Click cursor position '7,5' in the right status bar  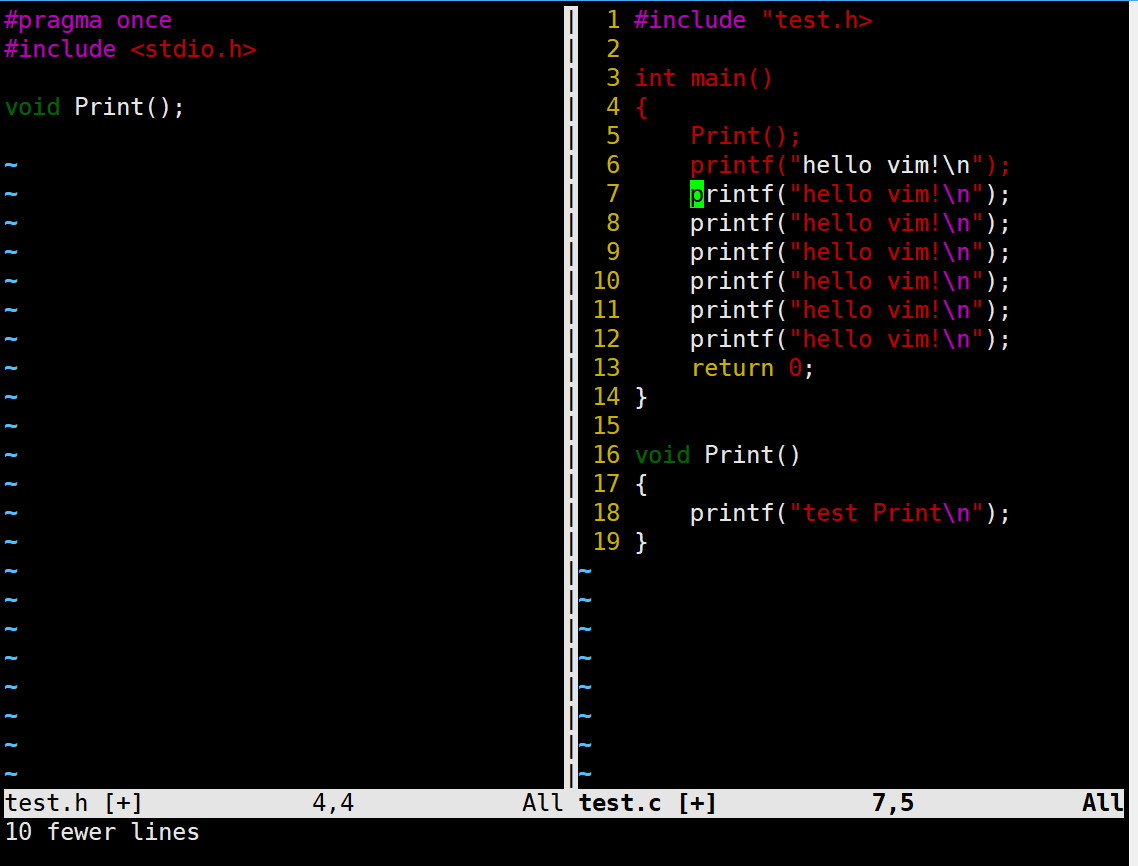[893, 804]
